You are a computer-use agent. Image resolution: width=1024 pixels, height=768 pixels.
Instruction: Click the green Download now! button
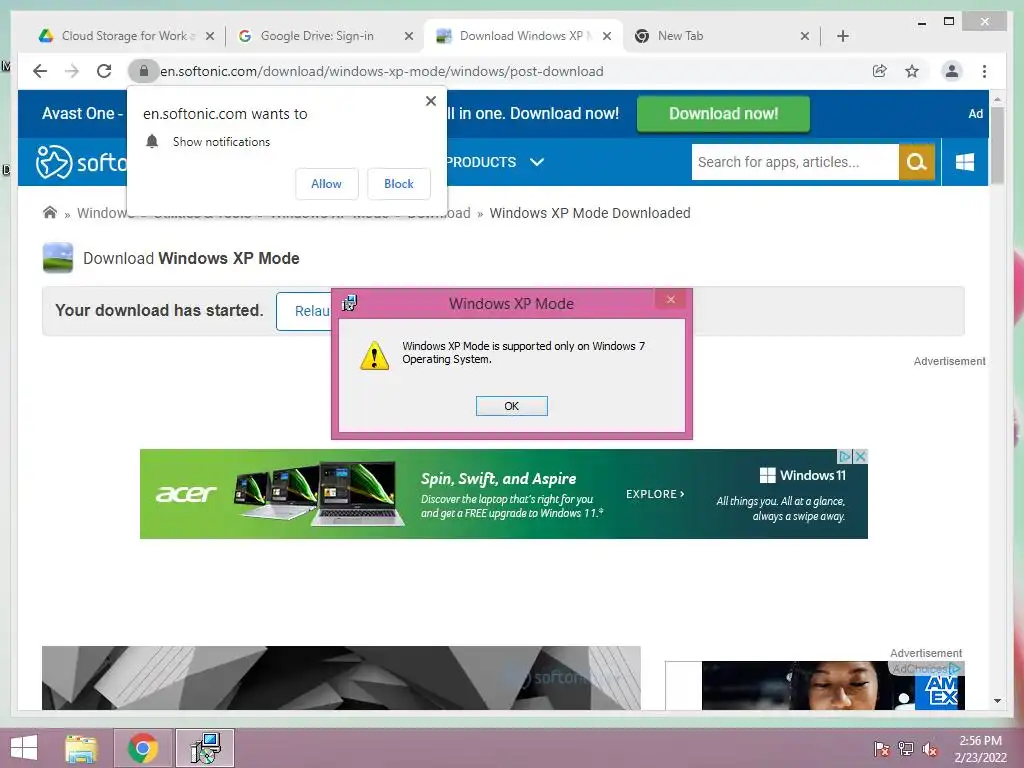tap(723, 114)
